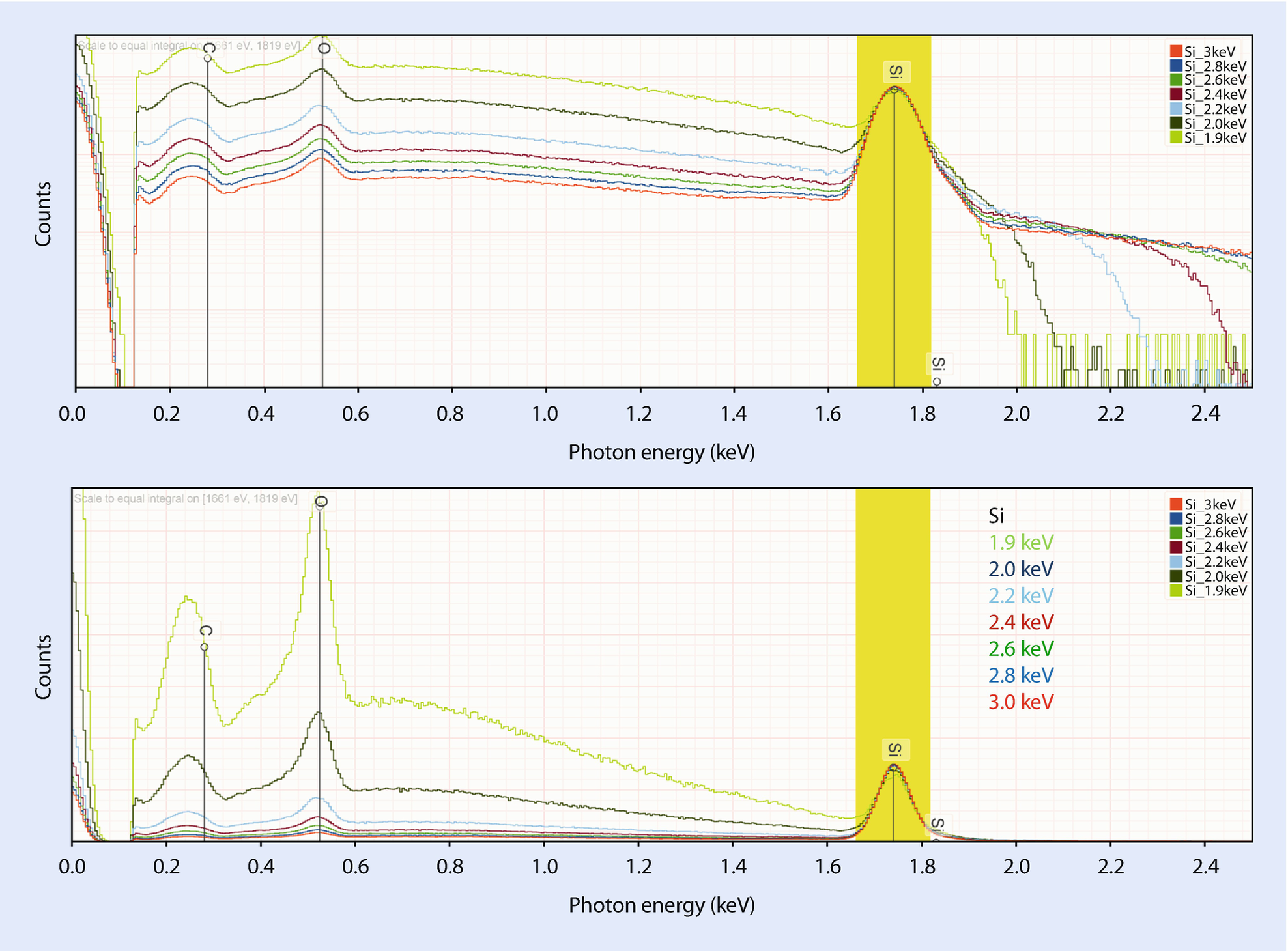
Task: Click the Si edge marker near bottom chart axis
Action: coord(937,824)
